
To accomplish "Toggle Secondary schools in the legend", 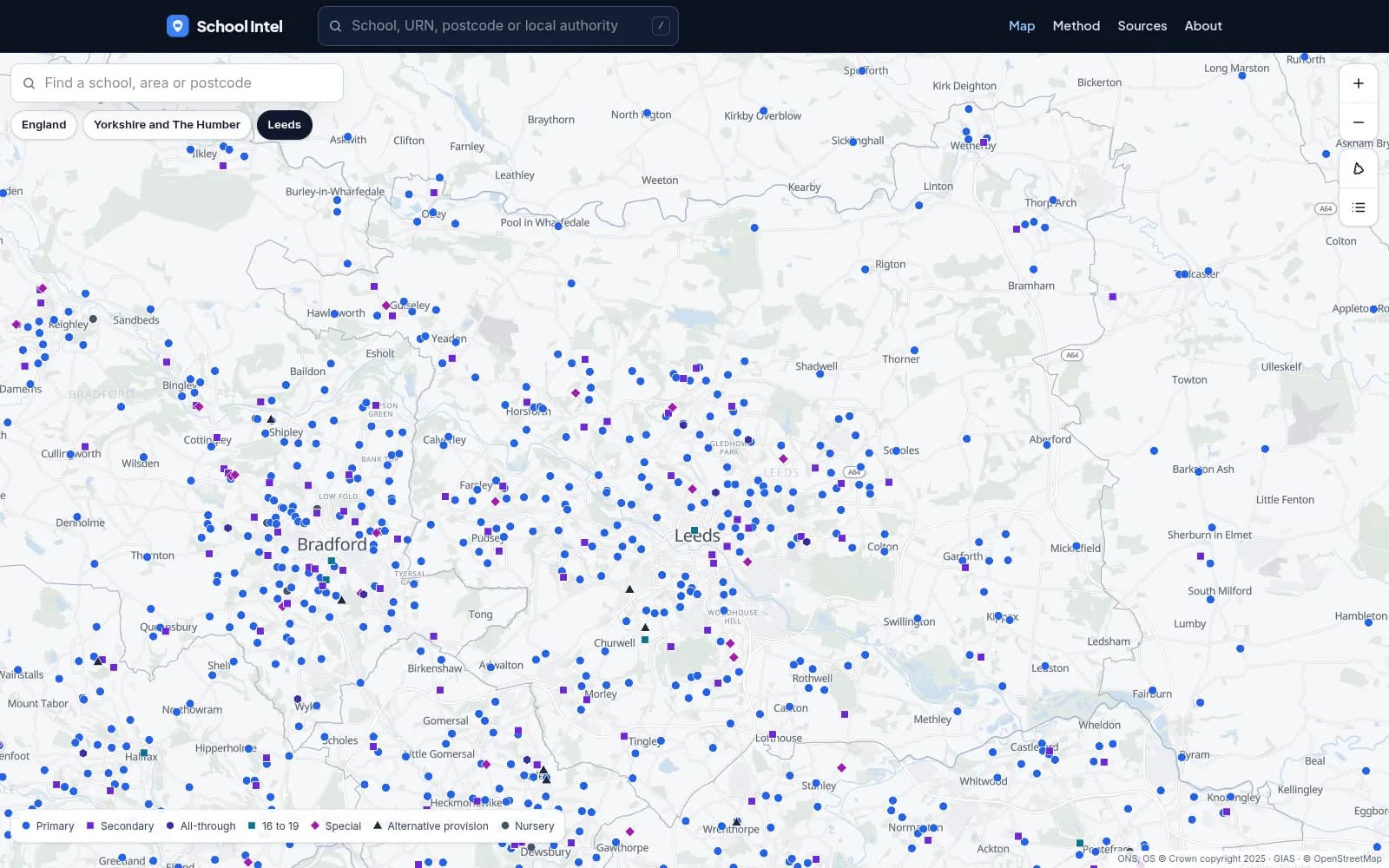I will pyautogui.click(x=120, y=826).
